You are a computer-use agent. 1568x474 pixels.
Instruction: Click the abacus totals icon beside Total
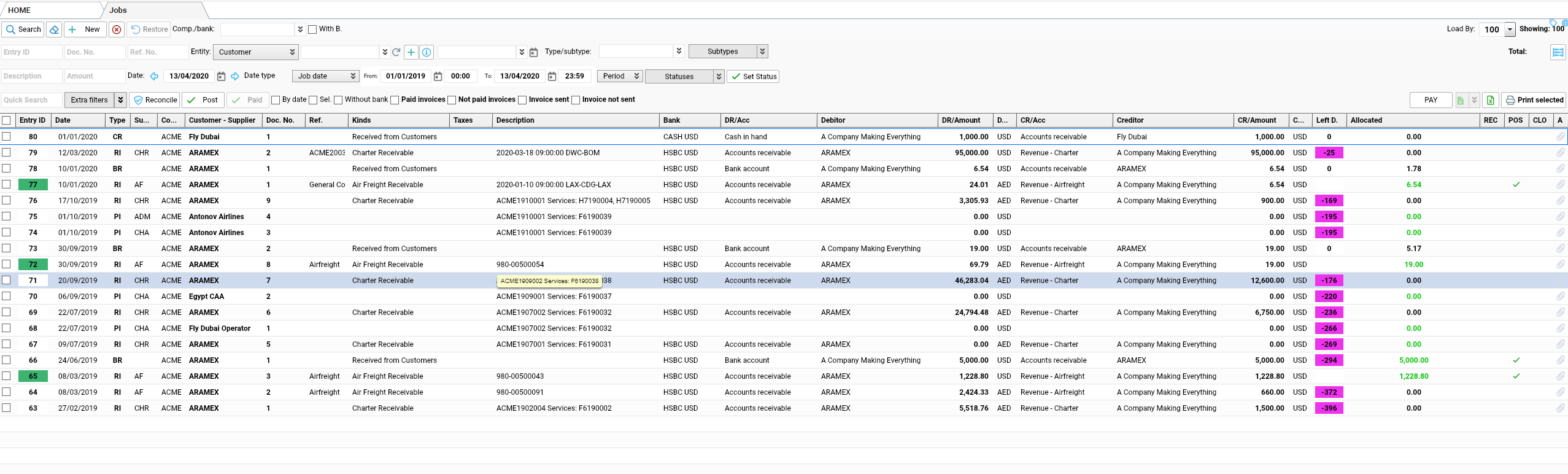click(x=1558, y=52)
